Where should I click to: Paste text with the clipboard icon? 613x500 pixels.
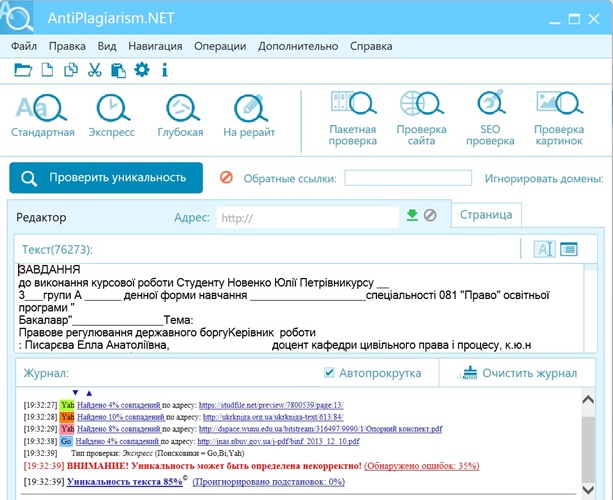[x=118, y=71]
